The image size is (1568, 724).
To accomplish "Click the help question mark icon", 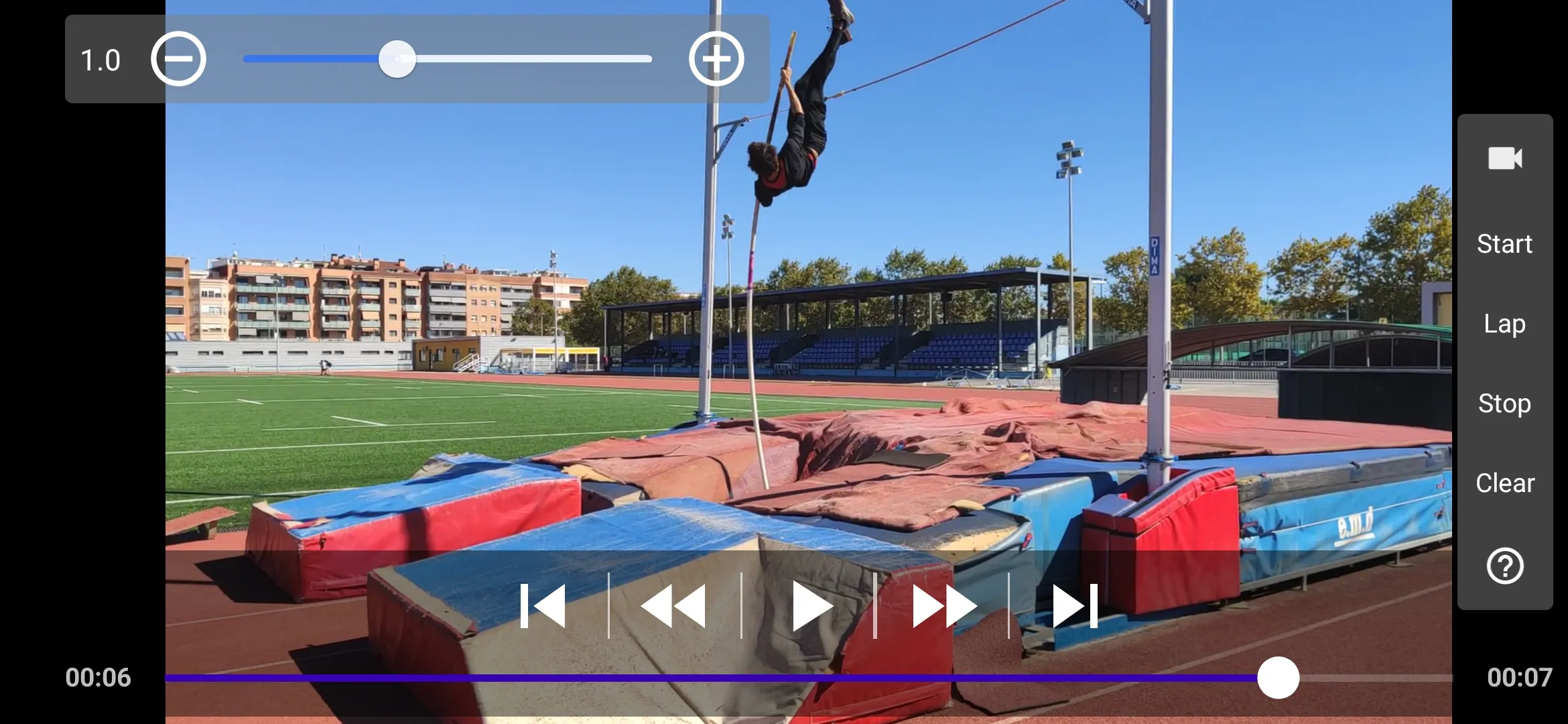I will 1503,564.
